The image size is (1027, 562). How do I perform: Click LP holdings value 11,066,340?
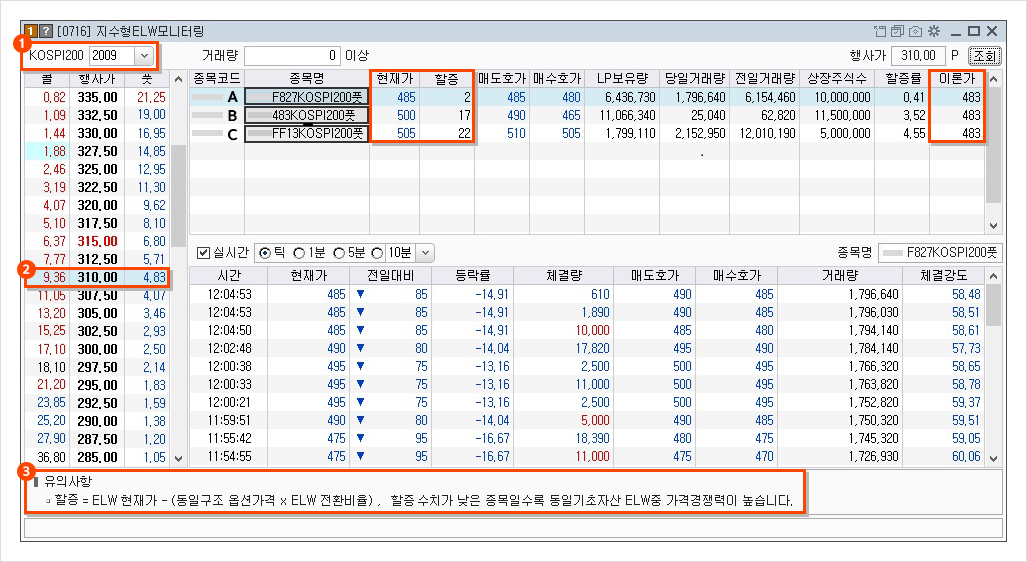[627, 115]
